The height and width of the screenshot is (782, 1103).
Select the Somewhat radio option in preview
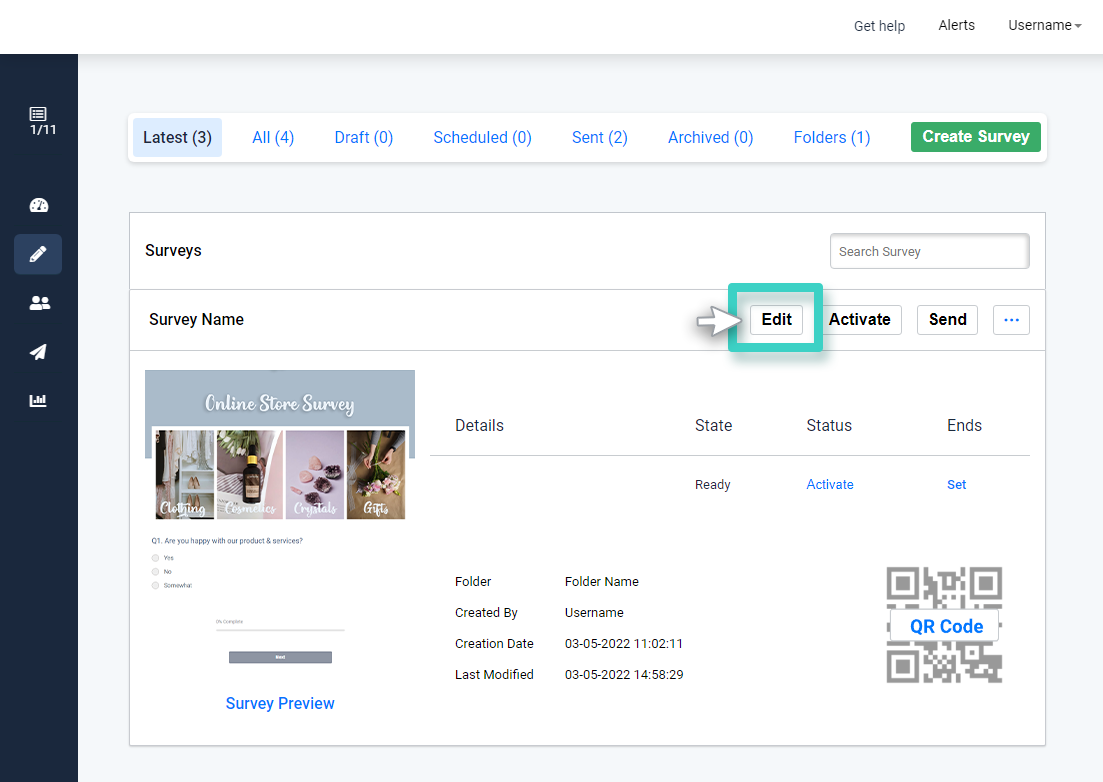(155, 585)
